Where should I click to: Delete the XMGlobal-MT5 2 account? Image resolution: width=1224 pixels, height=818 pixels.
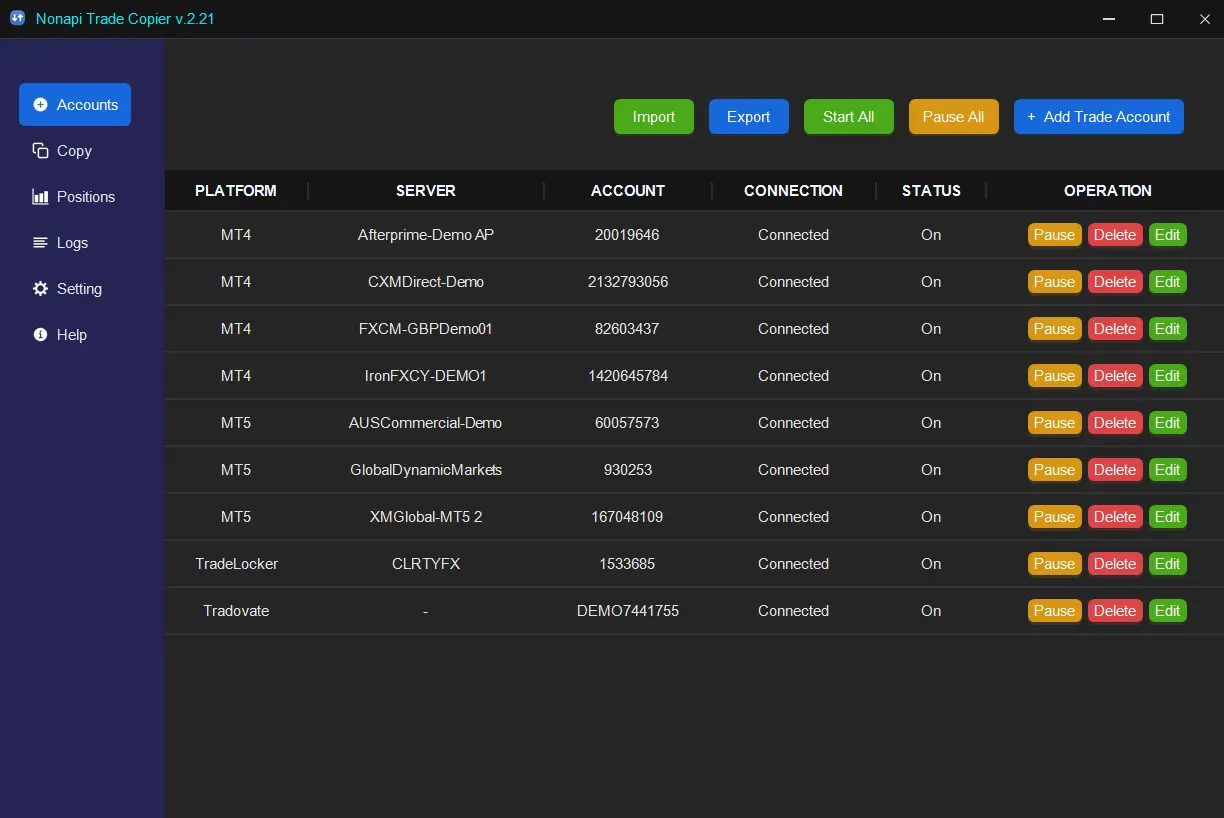(1115, 517)
